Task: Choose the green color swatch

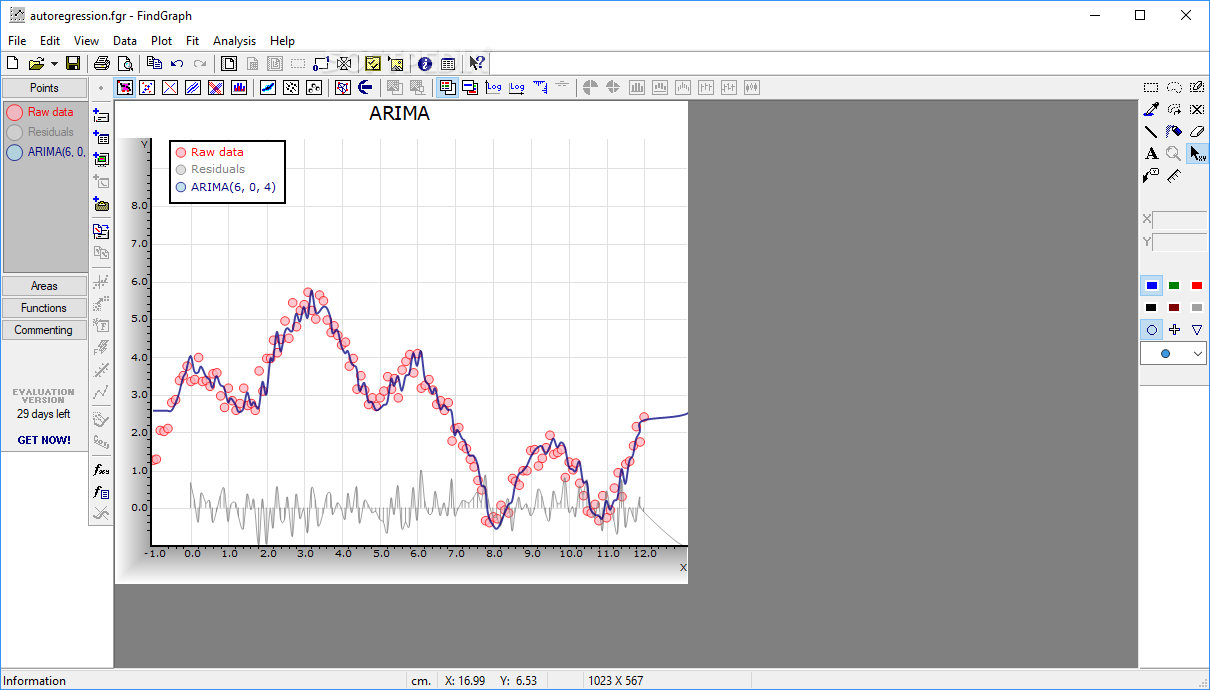Action: [1174, 286]
